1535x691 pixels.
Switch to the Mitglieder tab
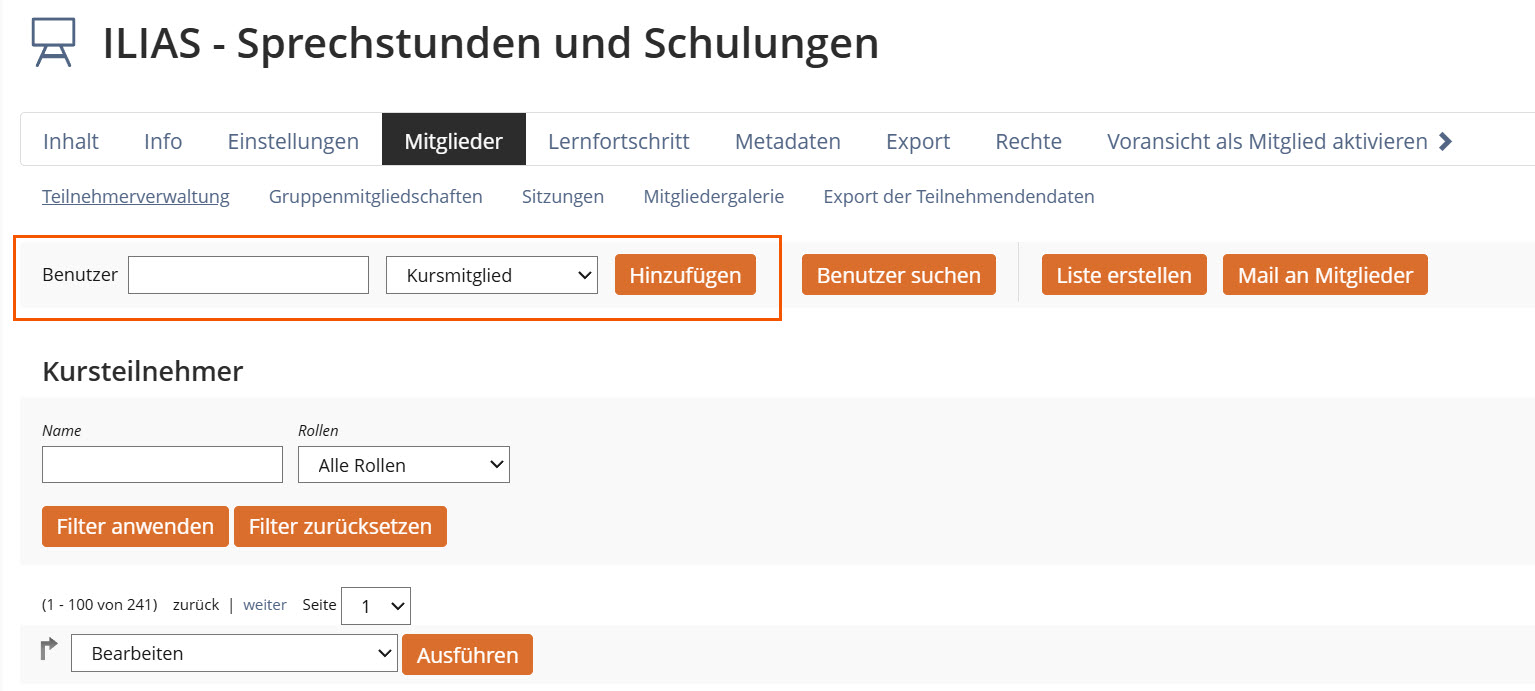pyautogui.click(x=453, y=140)
